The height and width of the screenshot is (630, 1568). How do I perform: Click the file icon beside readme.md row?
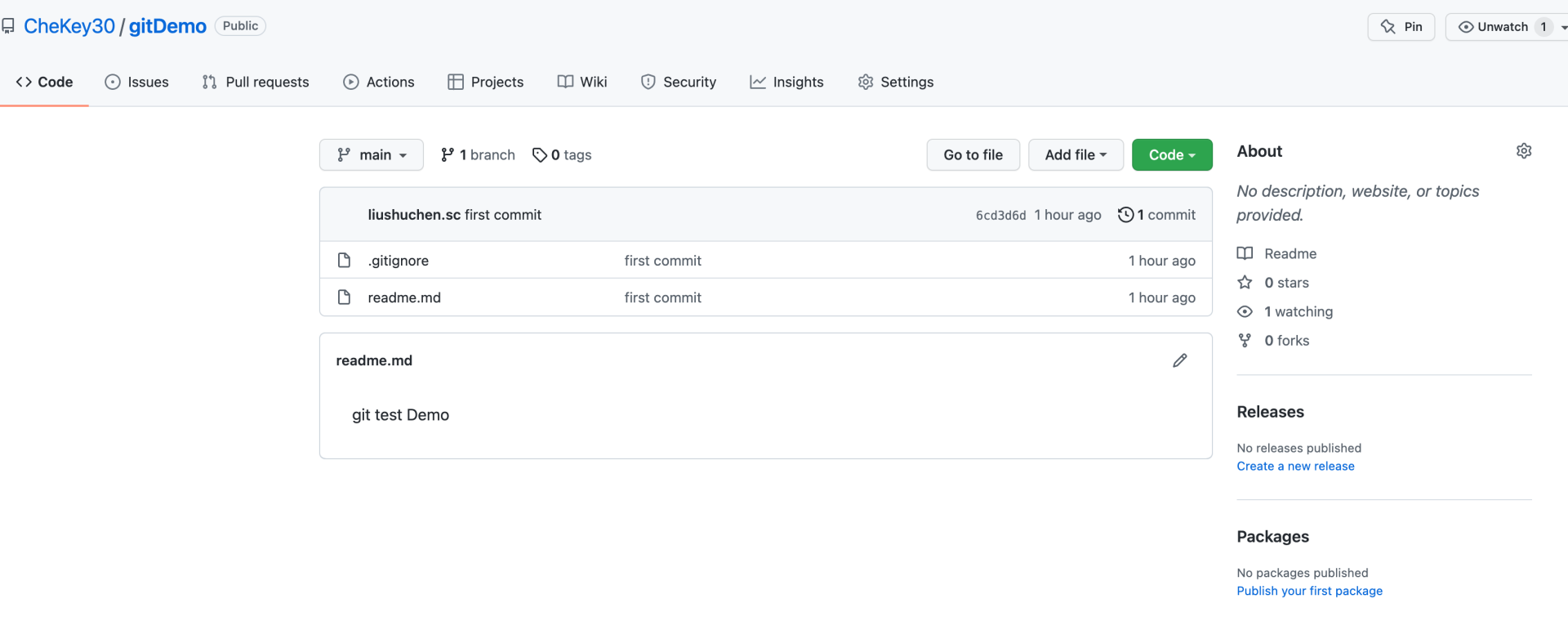tap(344, 297)
